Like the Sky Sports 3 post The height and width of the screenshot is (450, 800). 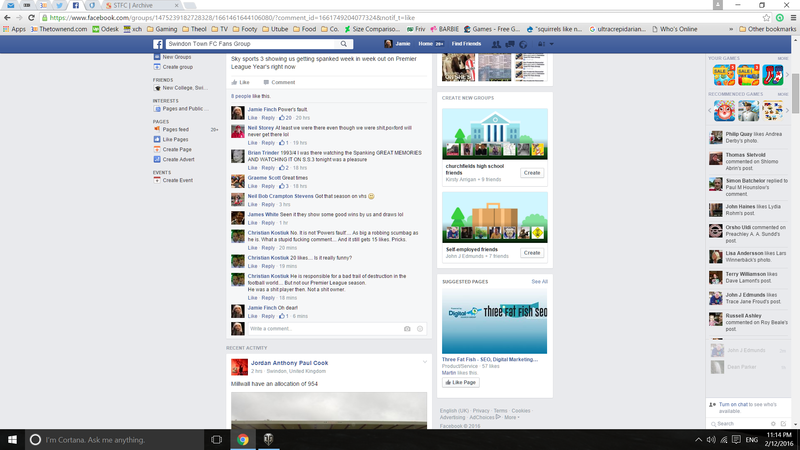click(x=240, y=82)
